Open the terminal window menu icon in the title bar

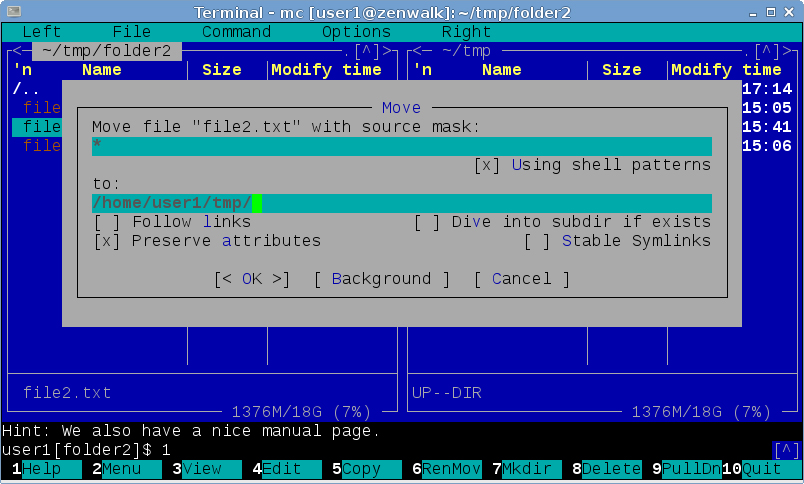(13, 10)
